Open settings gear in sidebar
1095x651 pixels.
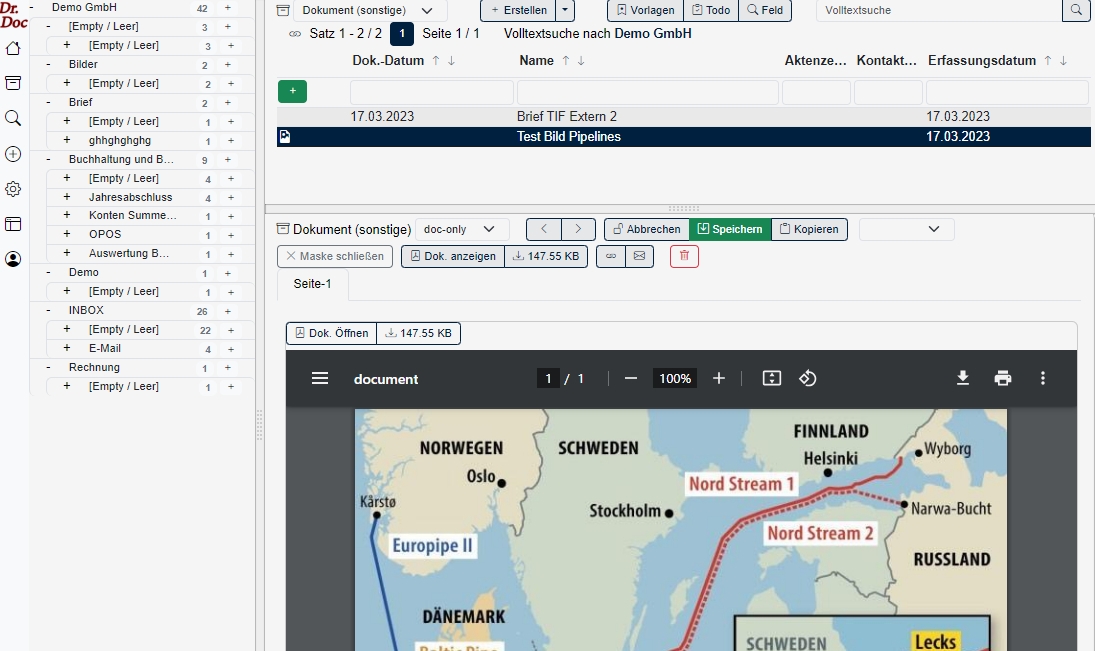(x=13, y=189)
